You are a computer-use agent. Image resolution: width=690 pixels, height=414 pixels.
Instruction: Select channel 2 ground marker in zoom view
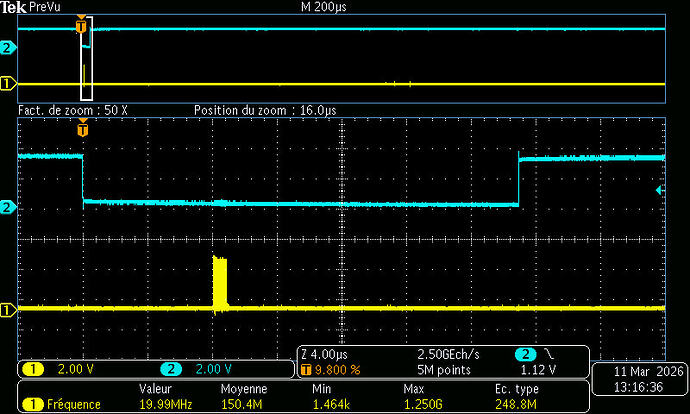pyautogui.click(x=9, y=207)
